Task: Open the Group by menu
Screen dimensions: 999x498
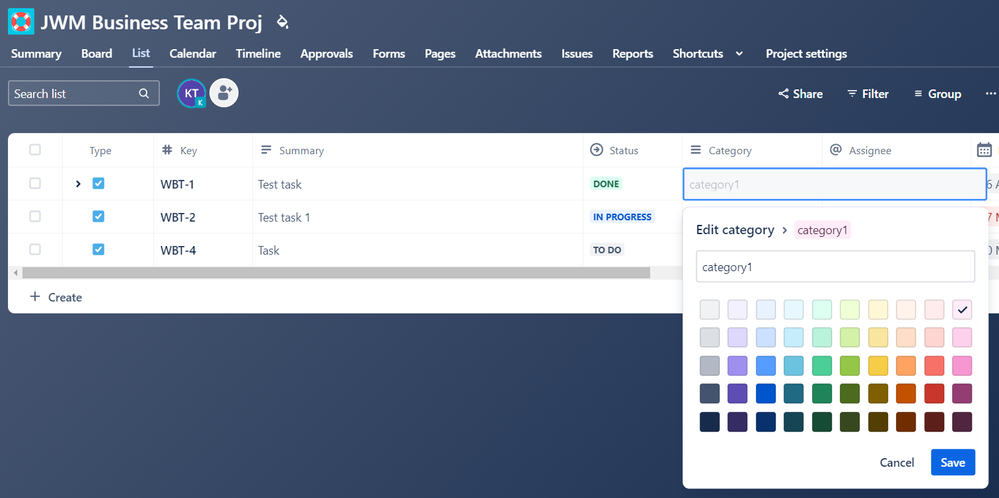Action: point(937,94)
